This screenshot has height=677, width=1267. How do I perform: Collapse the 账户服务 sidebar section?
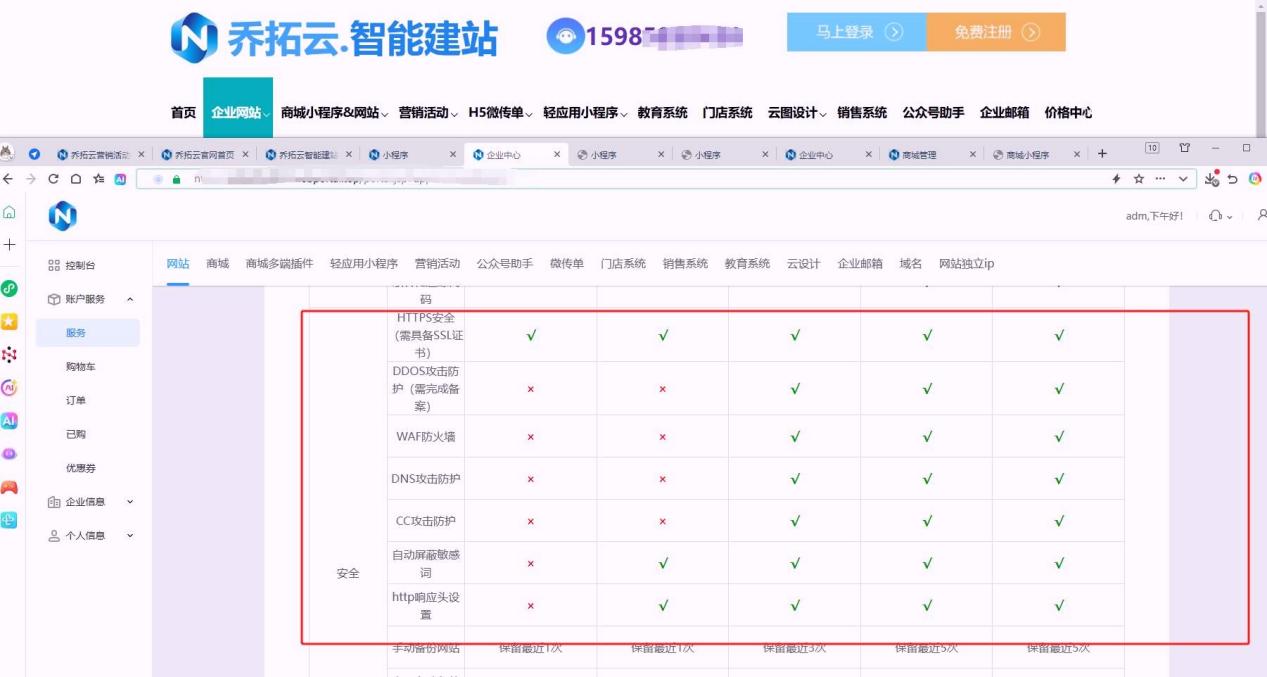point(130,299)
